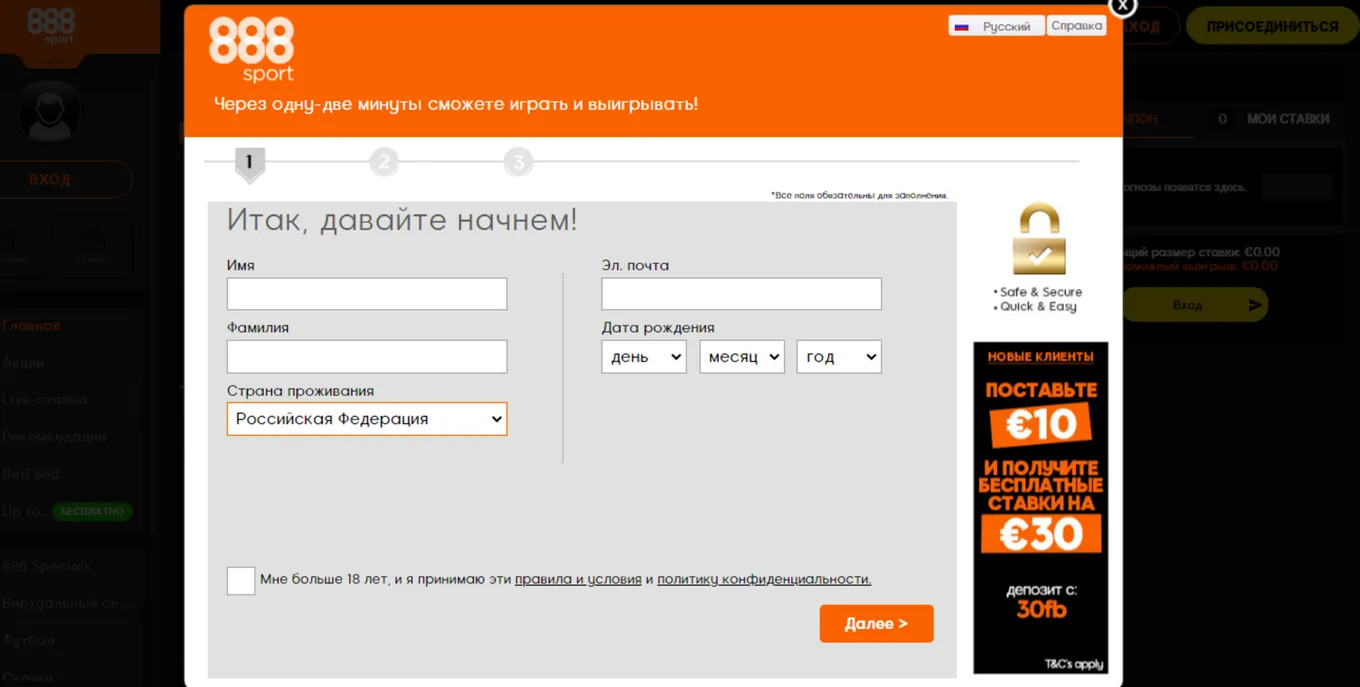The height and width of the screenshot is (687, 1360).
Task: Select step 1 marker in registration progress
Action: click(x=249, y=164)
